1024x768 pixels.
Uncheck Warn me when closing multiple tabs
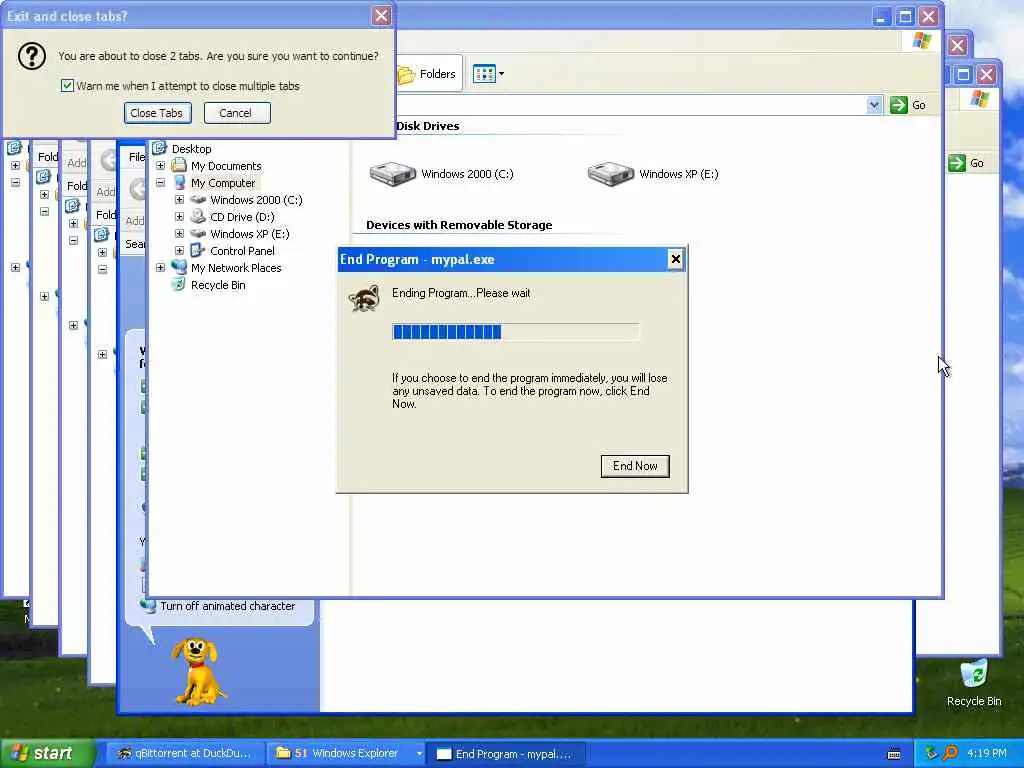[67, 86]
